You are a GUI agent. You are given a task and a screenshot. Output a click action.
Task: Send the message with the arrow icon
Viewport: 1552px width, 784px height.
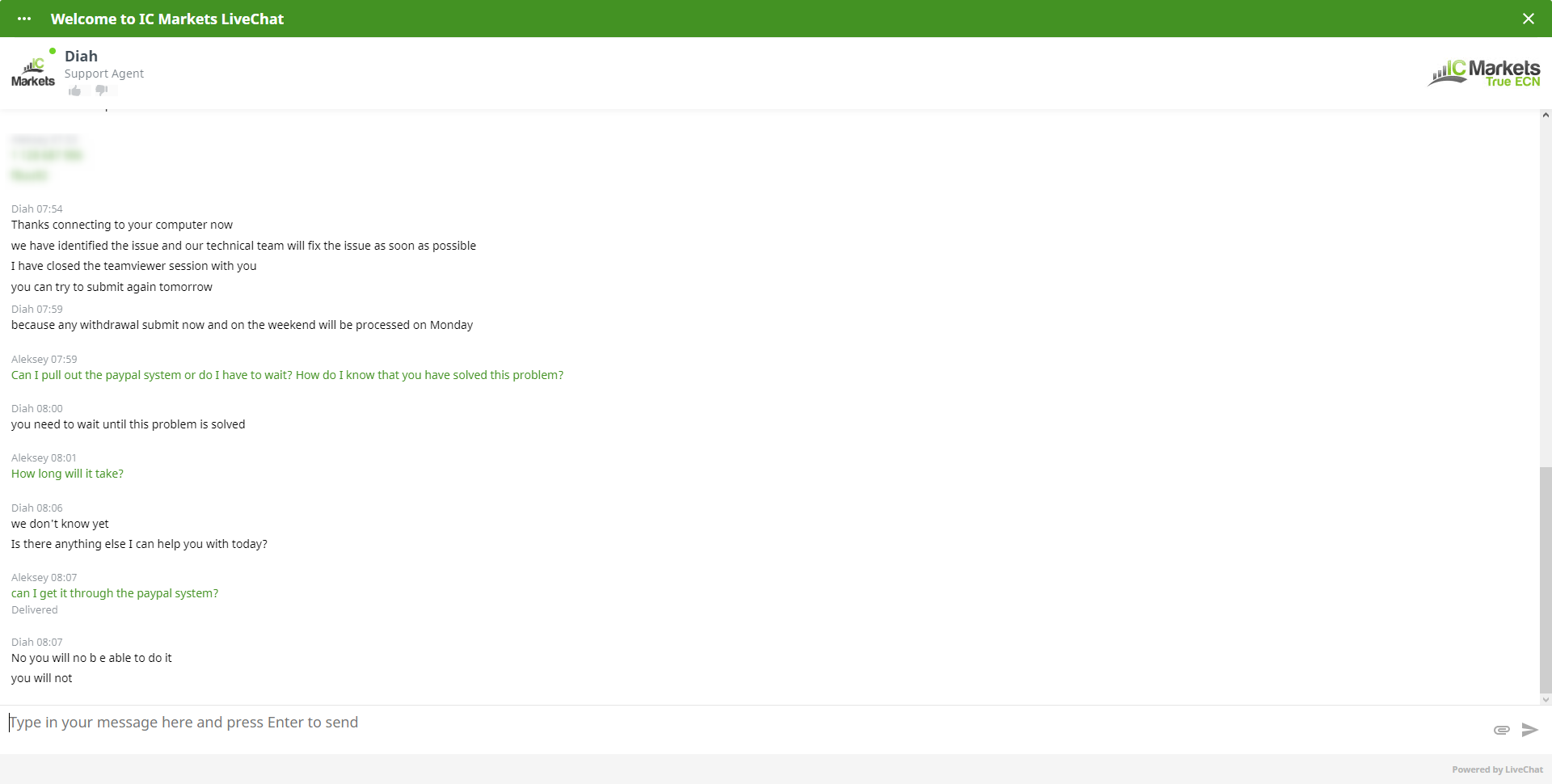click(1529, 730)
